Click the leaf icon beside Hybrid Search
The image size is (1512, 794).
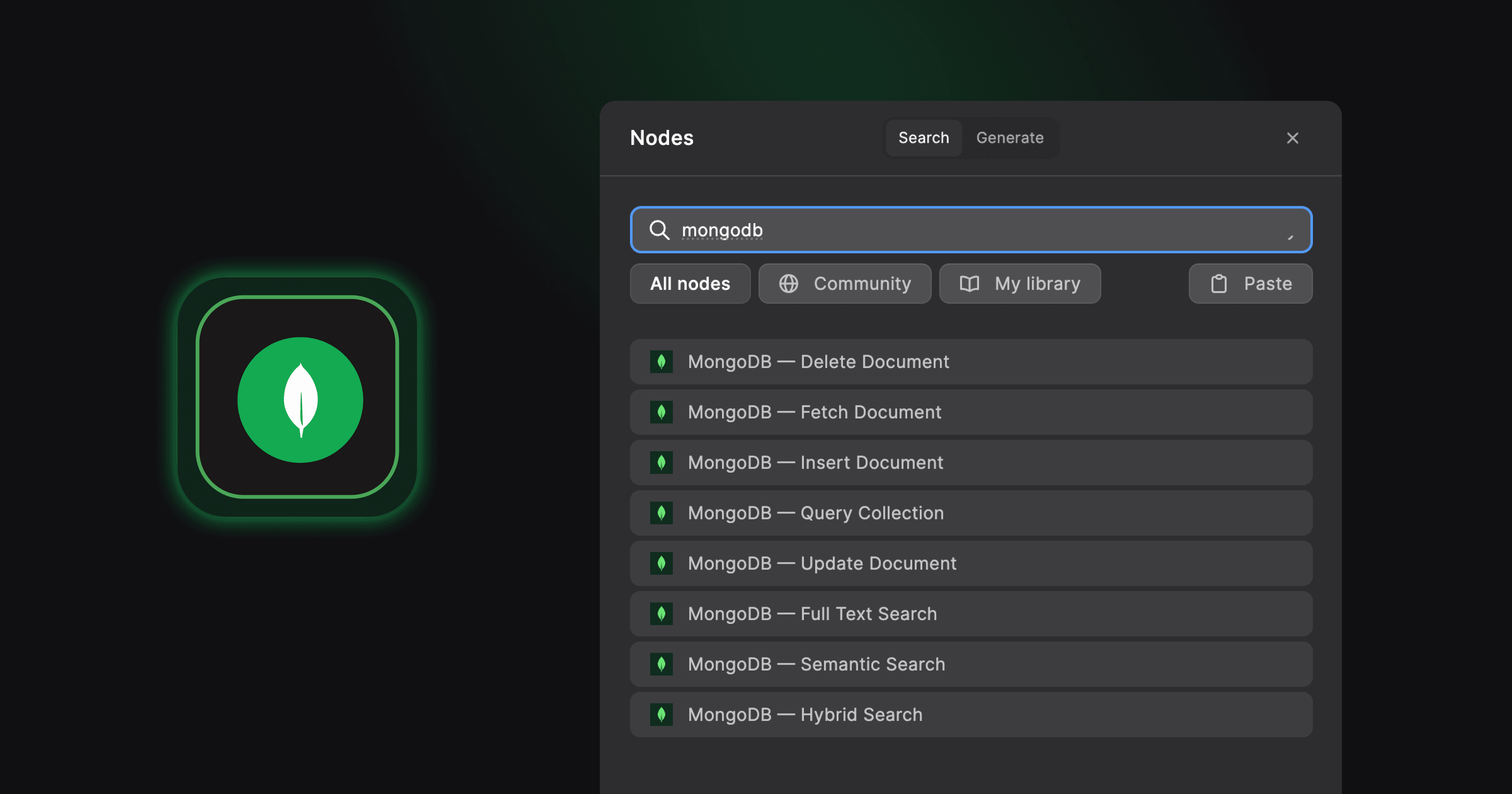[661, 715]
